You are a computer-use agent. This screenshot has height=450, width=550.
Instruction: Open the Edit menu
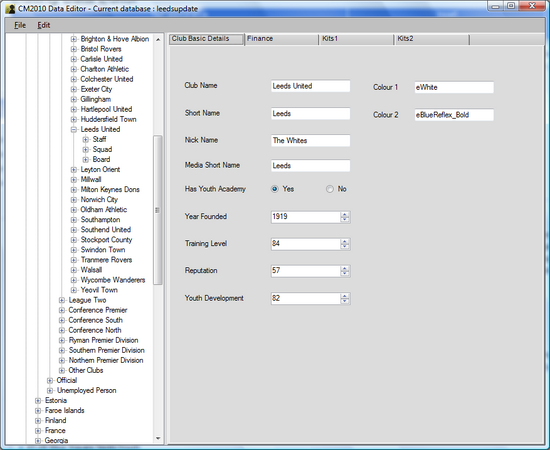pyautogui.click(x=43, y=25)
